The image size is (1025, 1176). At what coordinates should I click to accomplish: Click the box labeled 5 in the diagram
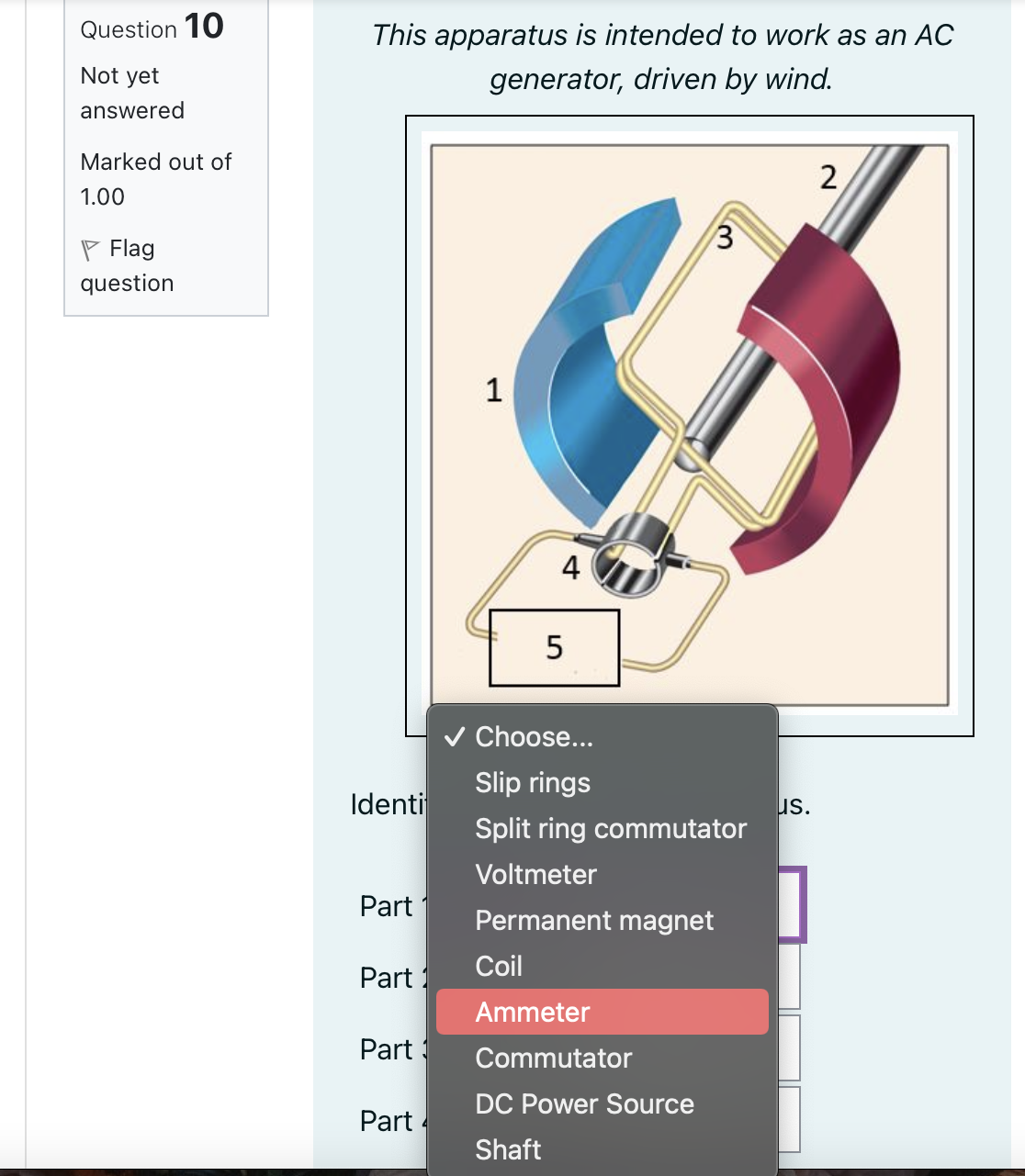555,647
